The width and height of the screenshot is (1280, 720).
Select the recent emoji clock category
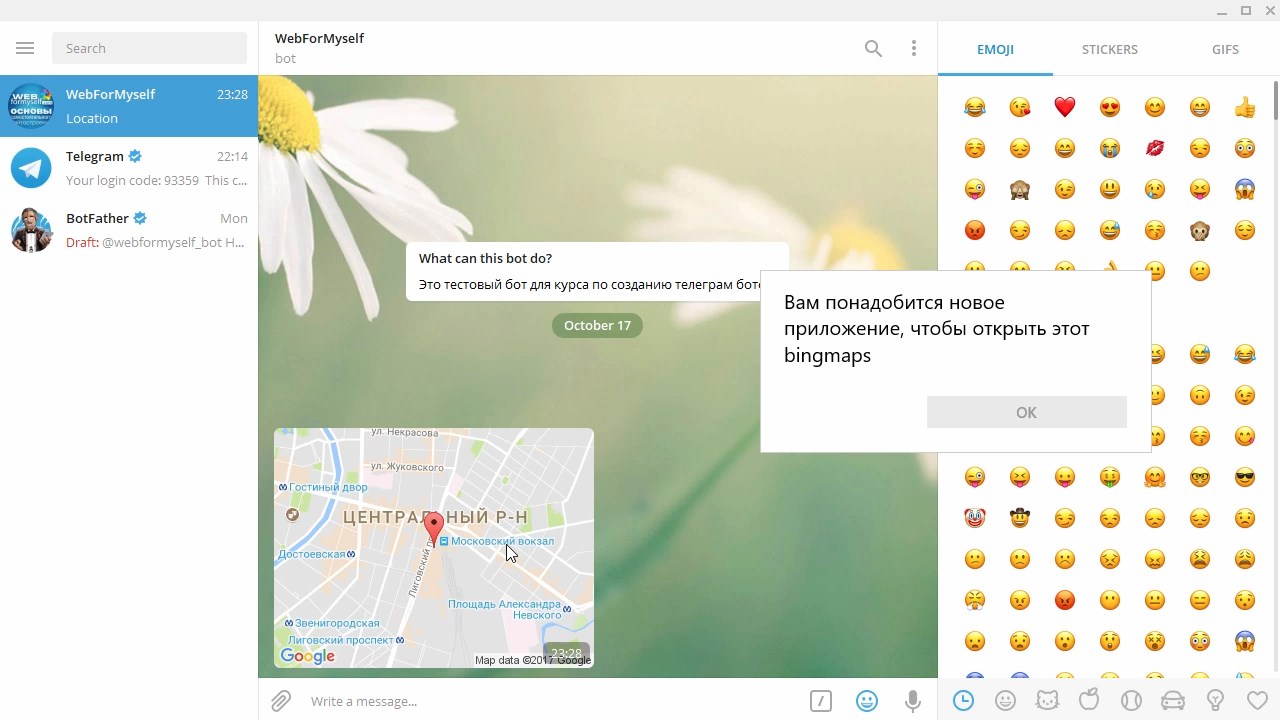(x=963, y=701)
